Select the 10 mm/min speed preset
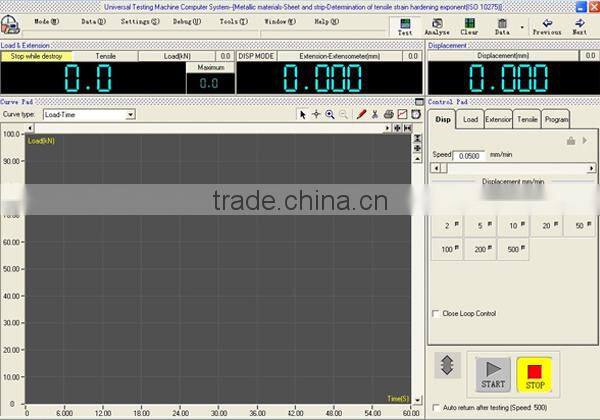Image resolution: width=600 pixels, height=420 pixels. [x=514, y=226]
